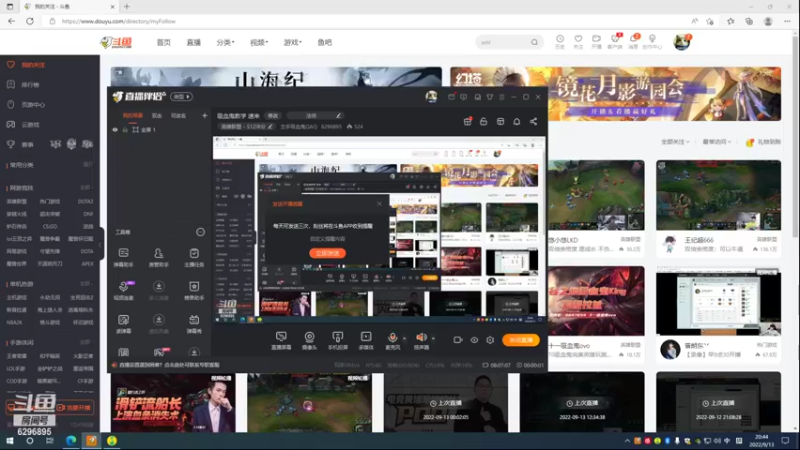
Task: Click the video record icon beside the preview eye
Action: pos(458,340)
